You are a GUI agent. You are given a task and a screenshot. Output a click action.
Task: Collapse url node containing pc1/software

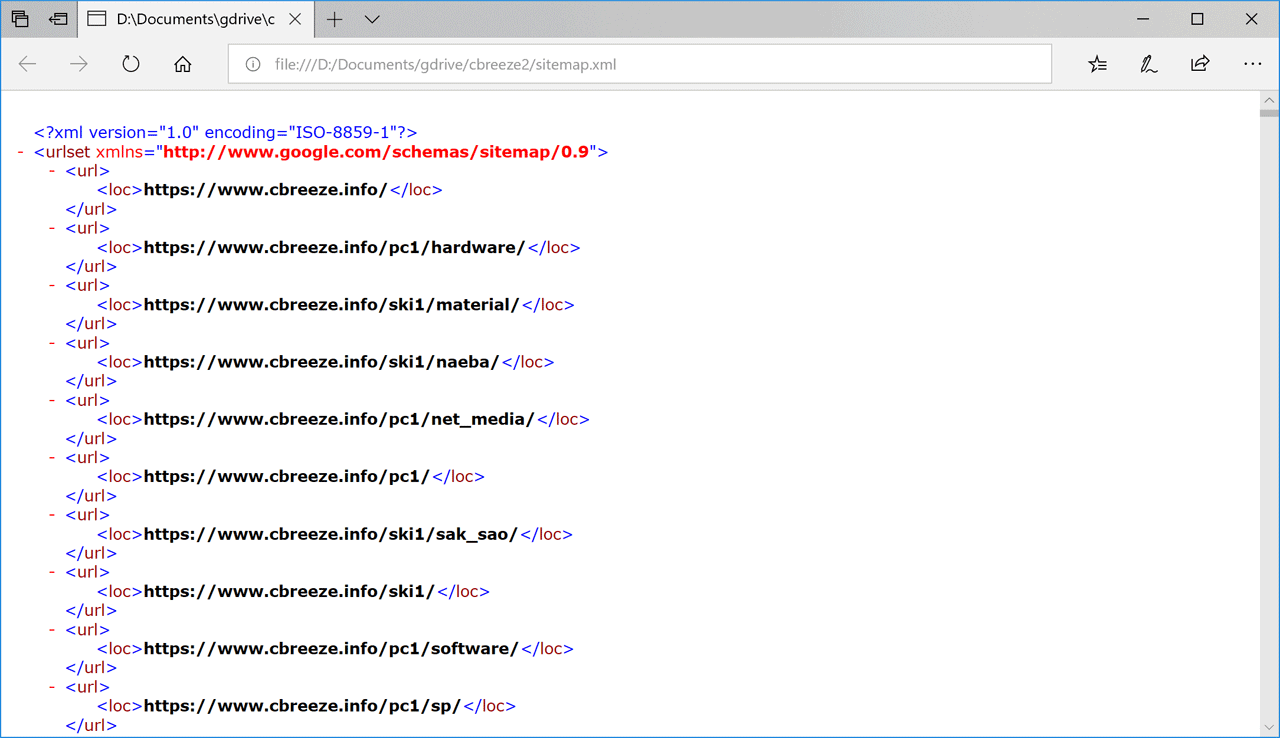[52, 630]
